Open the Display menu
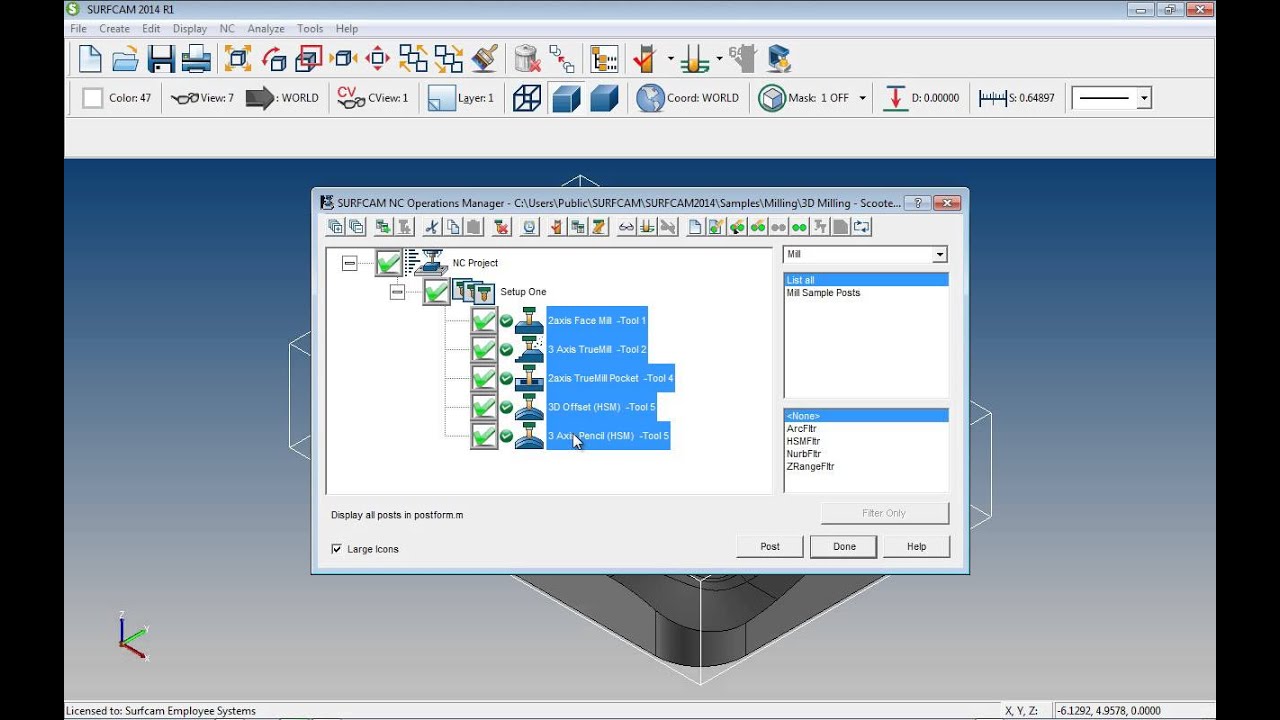The width and height of the screenshot is (1280, 720). coord(190,29)
